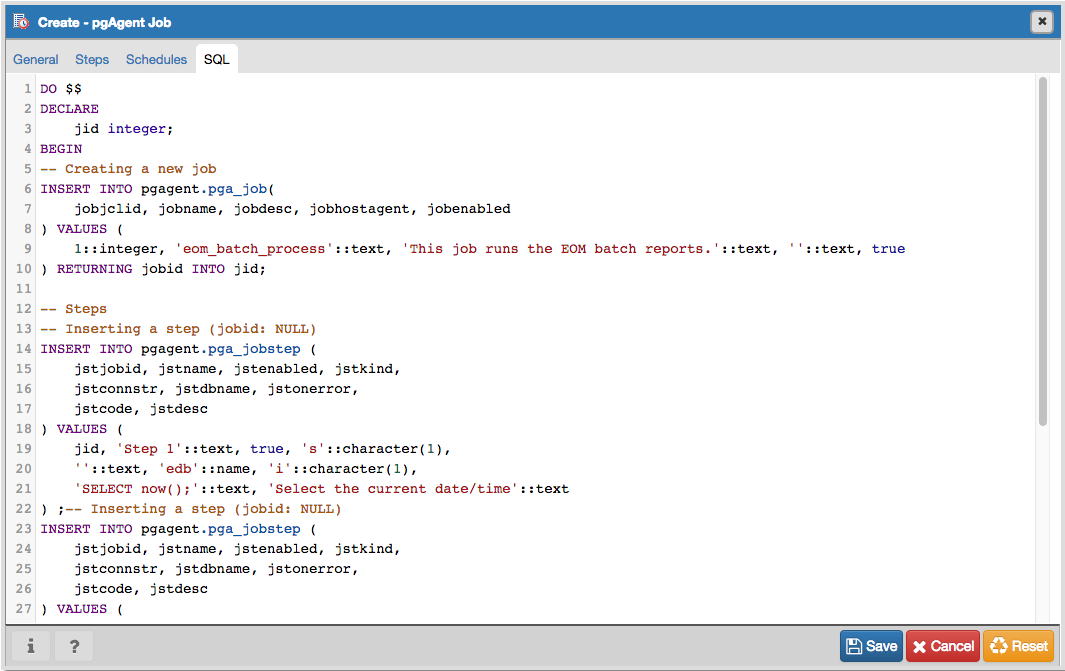Open the Steps tab
Image resolution: width=1065 pixels, height=671 pixels.
92,59
